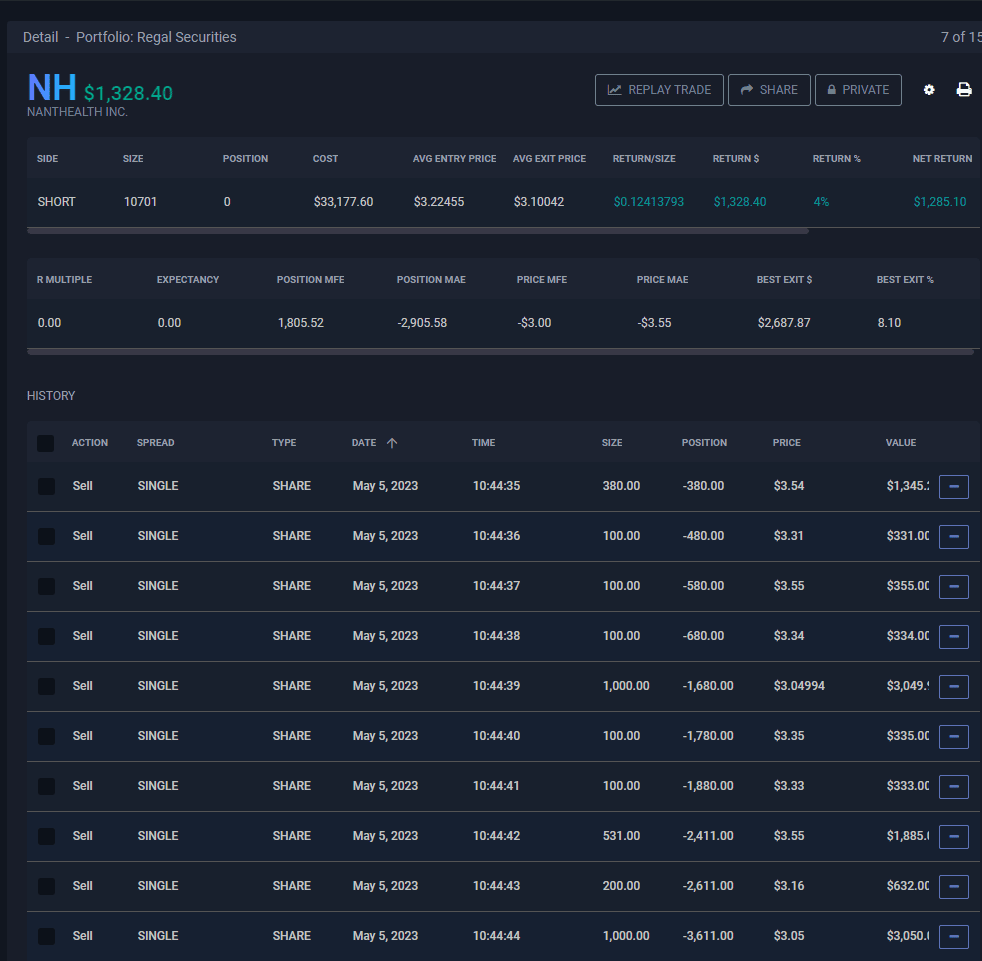Toggle the Private lock button
This screenshot has width=982, height=961.
[x=857, y=90]
